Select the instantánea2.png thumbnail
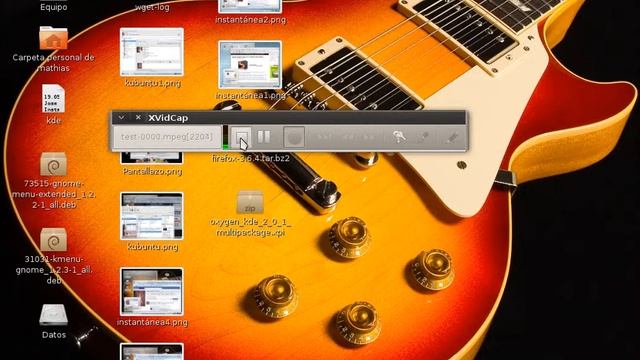Screen dimensions: 640x360 coord(250,6)
